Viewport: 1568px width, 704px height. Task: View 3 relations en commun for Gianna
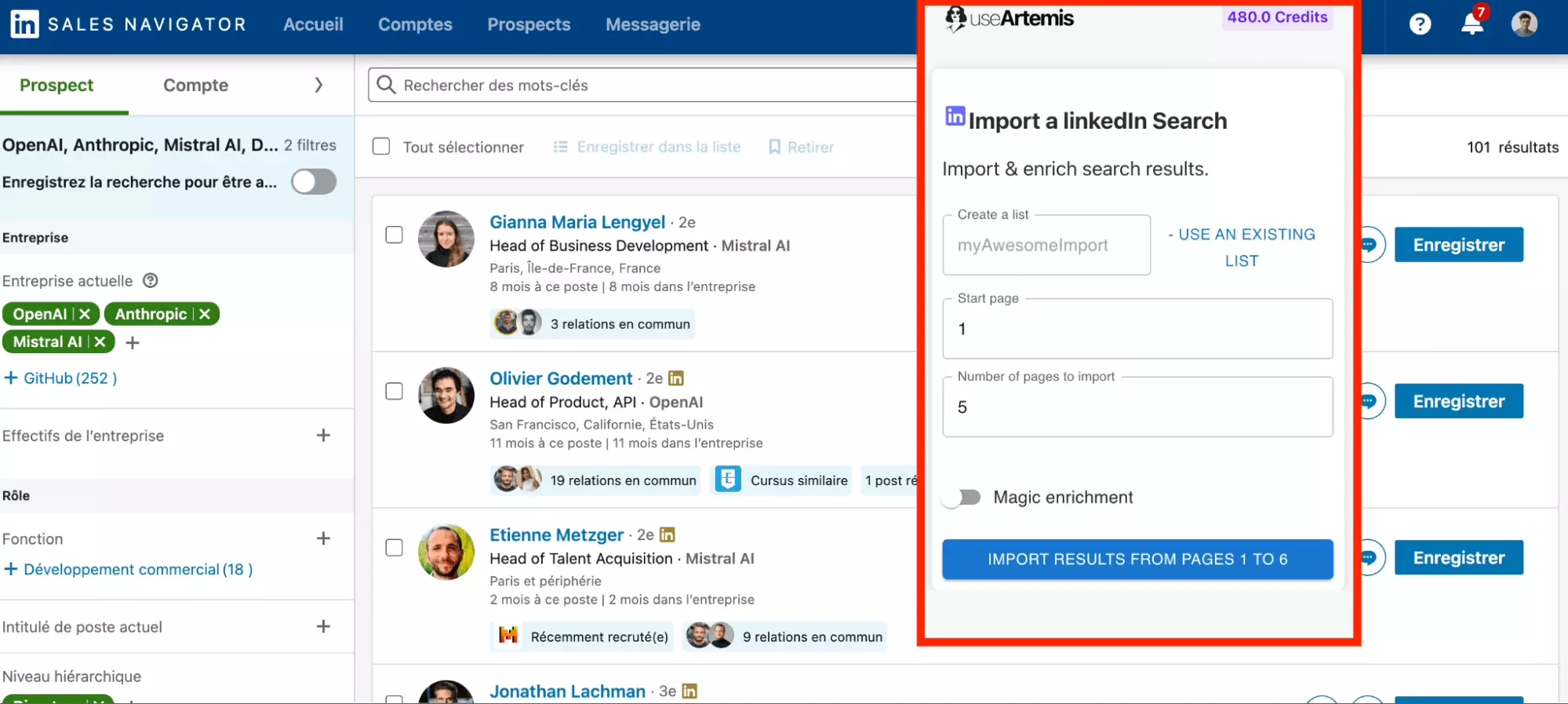coord(592,323)
